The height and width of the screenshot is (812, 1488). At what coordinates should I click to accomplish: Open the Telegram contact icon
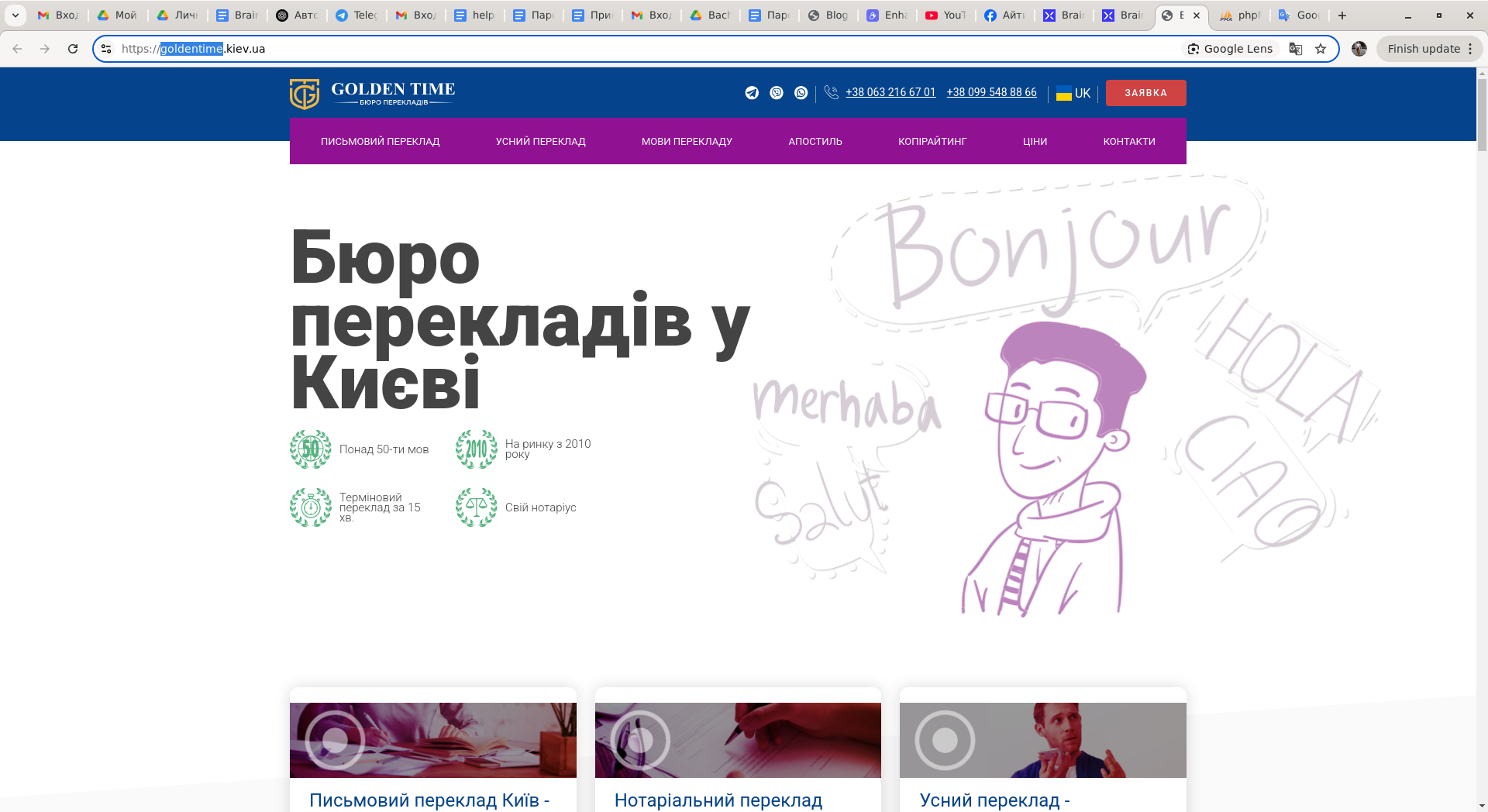point(752,93)
